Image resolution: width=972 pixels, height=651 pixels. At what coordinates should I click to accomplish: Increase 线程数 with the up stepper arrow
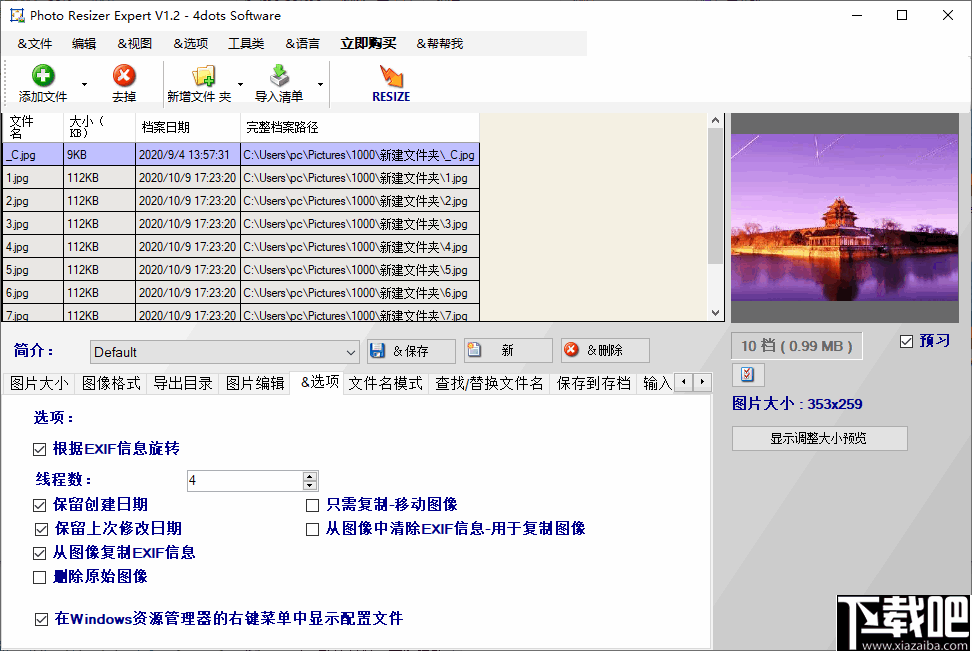pos(309,476)
